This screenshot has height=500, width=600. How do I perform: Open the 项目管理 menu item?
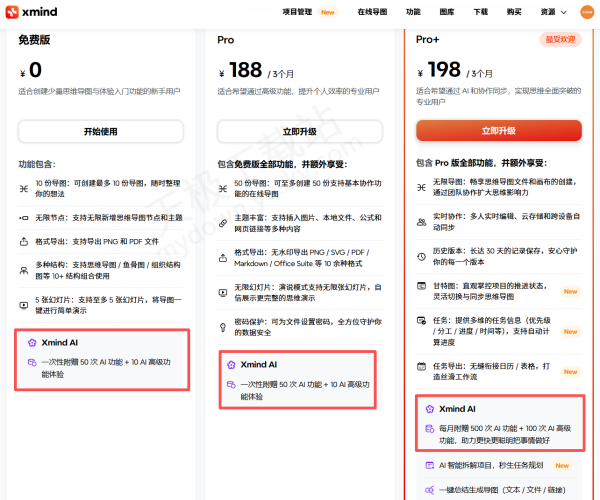pyautogui.click(x=297, y=12)
